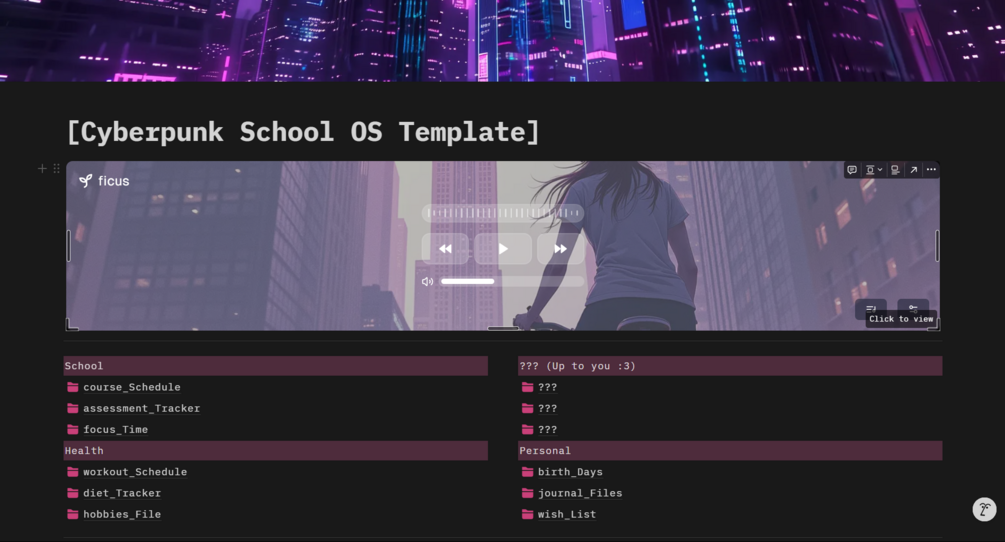This screenshot has height=542, width=1005.
Task: Click the comment icon on the embed toolbar
Action: (852, 170)
